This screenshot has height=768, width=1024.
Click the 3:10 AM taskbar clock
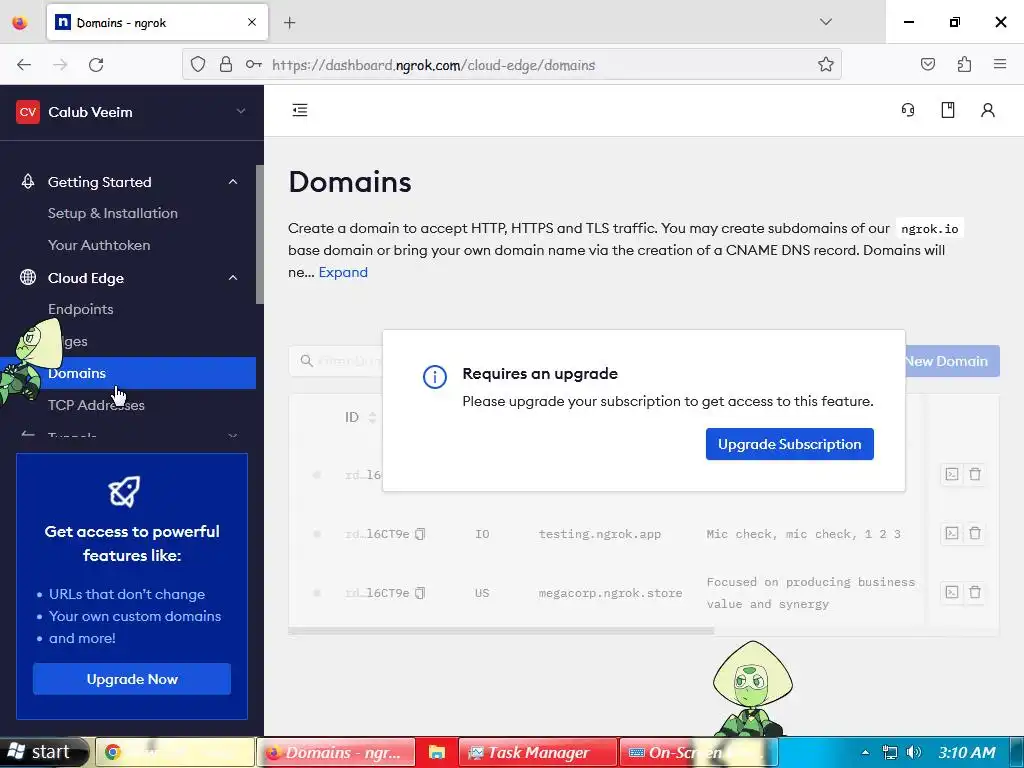coord(967,752)
